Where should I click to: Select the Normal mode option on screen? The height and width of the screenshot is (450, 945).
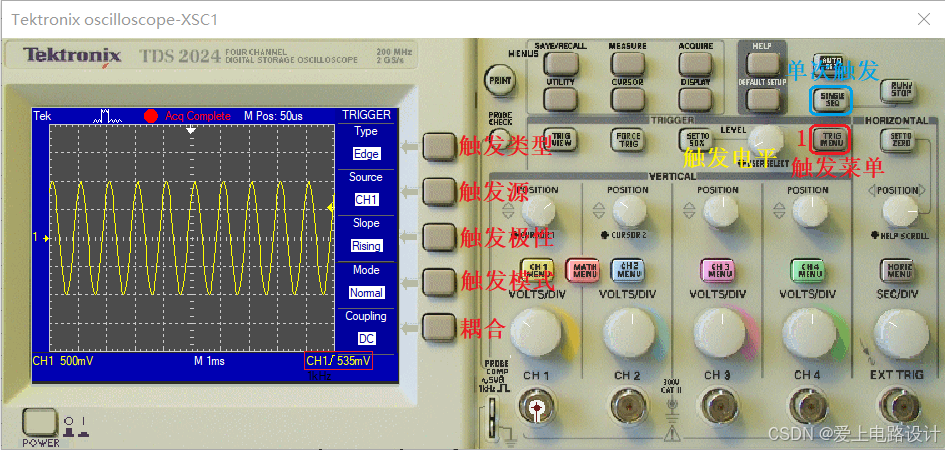tap(366, 293)
